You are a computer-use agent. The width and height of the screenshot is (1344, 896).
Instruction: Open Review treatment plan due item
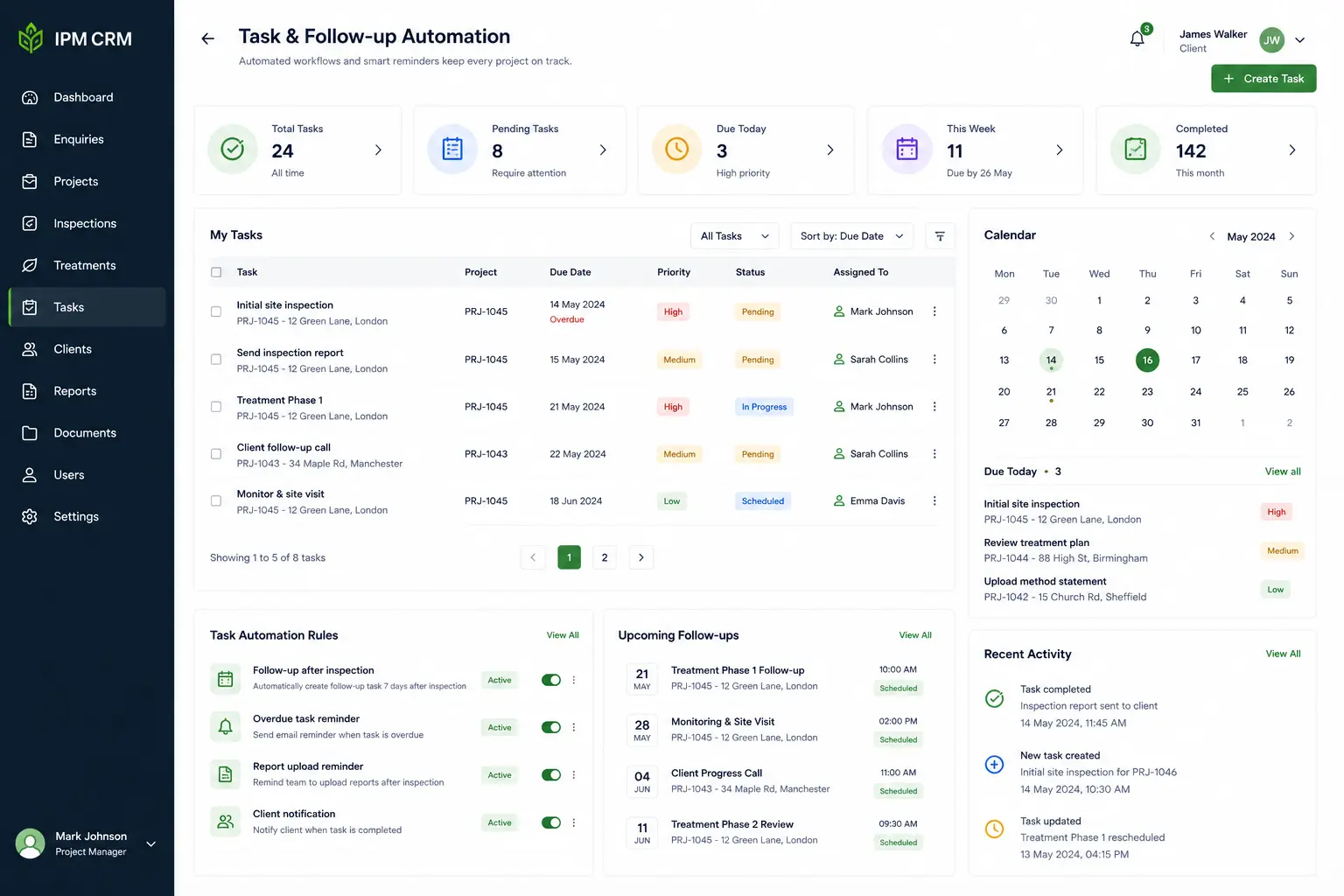(x=1143, y=550)
